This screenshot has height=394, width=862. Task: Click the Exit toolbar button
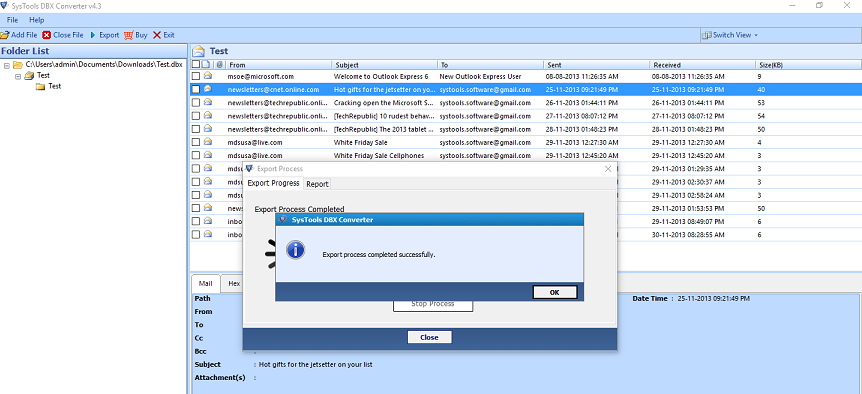point(163,35)
